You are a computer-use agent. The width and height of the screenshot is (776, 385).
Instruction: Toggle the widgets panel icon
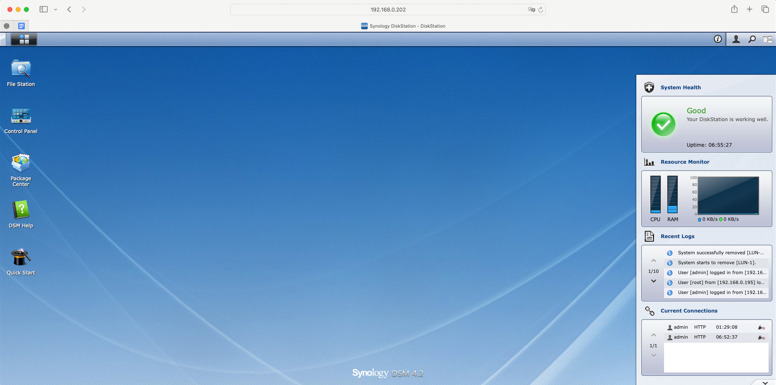(767, 39)
